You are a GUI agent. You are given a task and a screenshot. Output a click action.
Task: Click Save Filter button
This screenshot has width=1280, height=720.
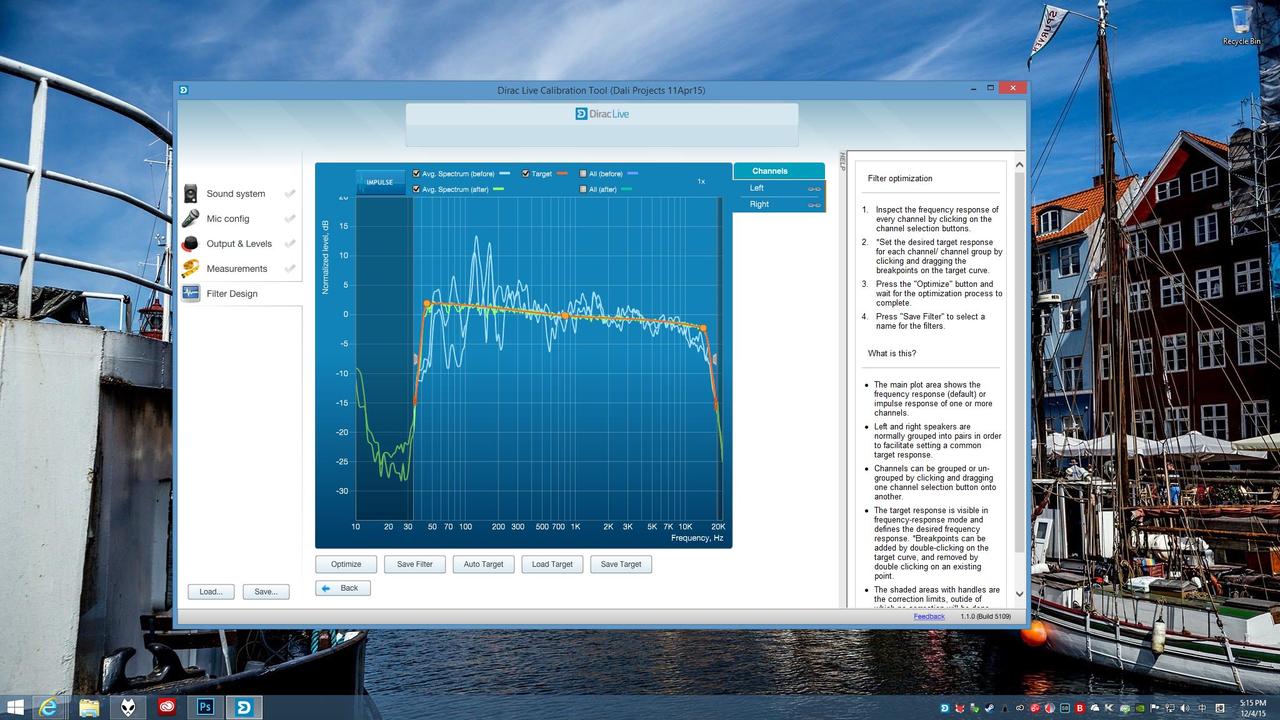click(x=415, y=564)
